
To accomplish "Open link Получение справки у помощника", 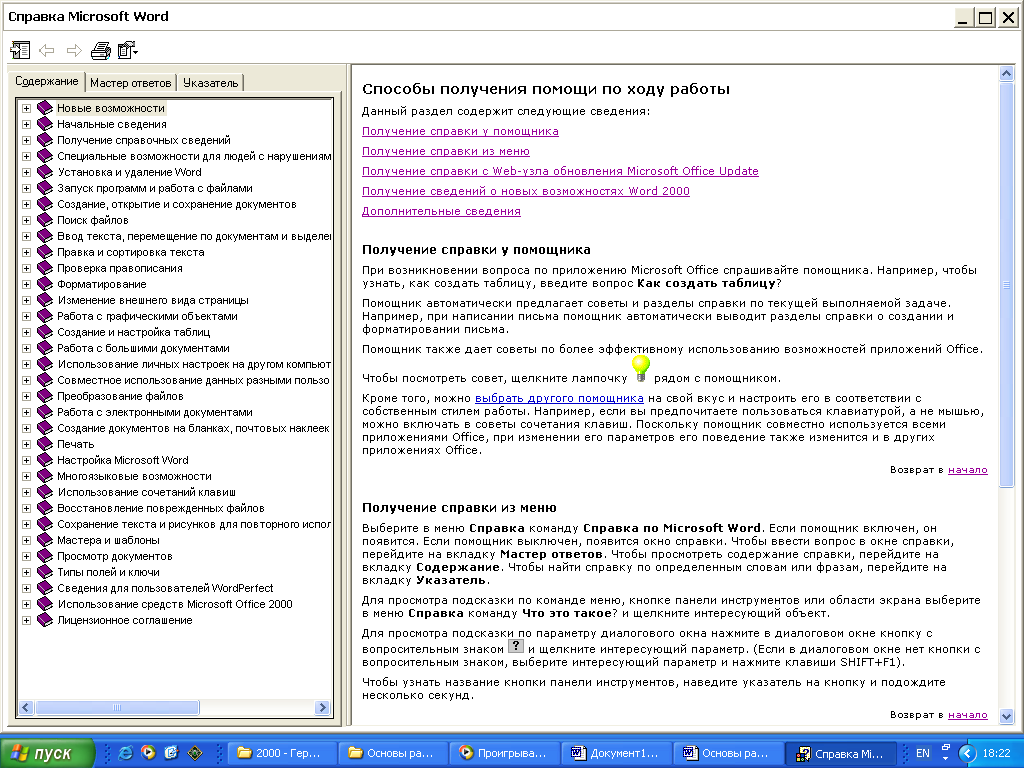I will point(460,131).
